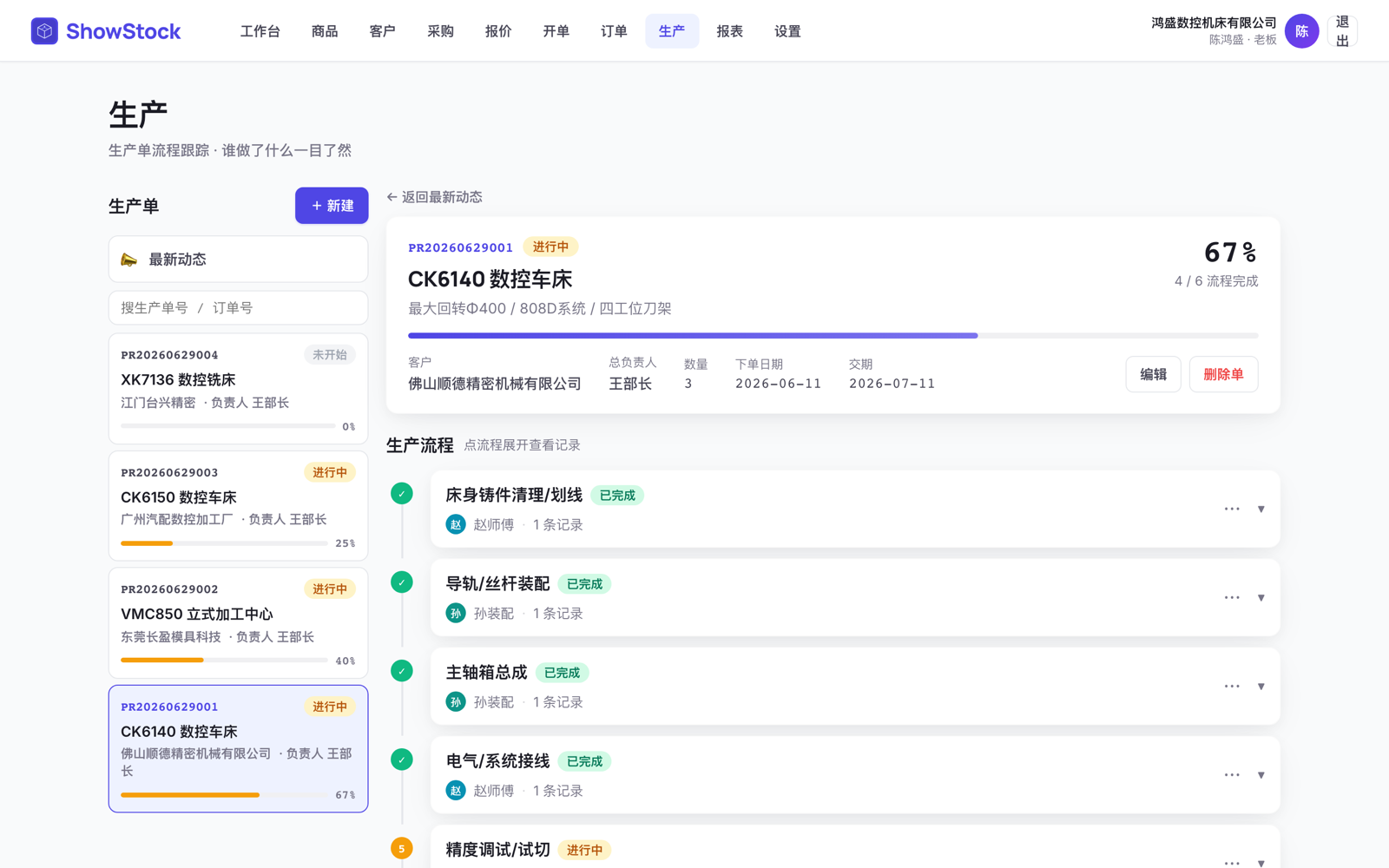The width and height of the screenshot is (1389, 868).
Task: Click 赵 avatar in 电气/系统接线 row
Action: [456, 790]
